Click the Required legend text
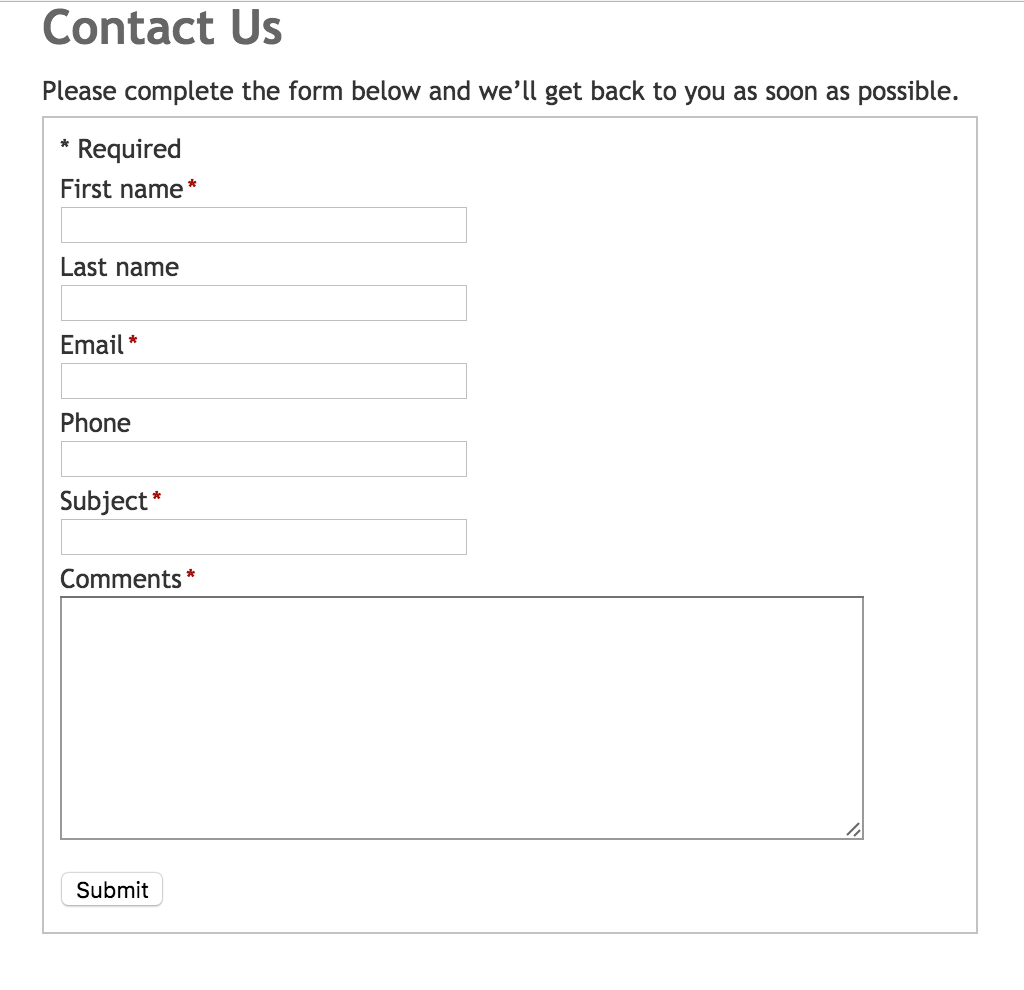Image resolution: width=1024 pixels, height=990 pixels. pos(121,148)
